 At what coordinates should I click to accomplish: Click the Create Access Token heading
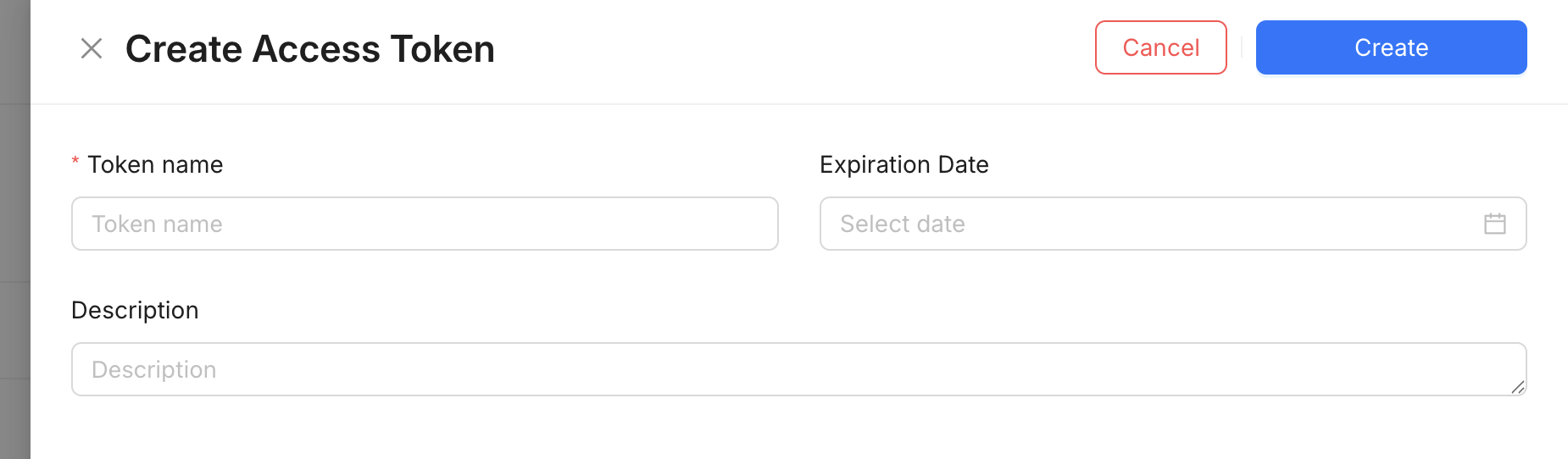pos(310,48)
